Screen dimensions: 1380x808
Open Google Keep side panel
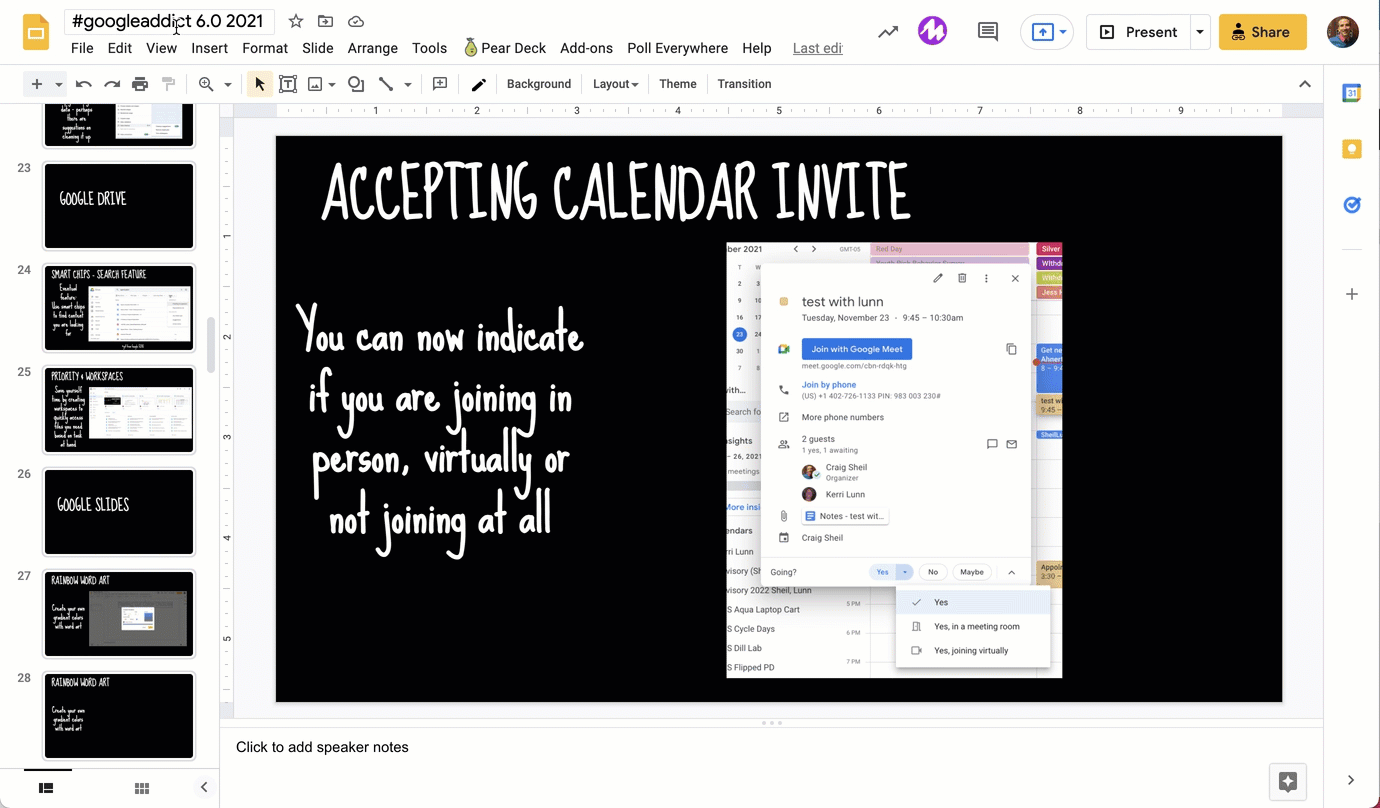pyautogui.click(x=1352, y=149)
